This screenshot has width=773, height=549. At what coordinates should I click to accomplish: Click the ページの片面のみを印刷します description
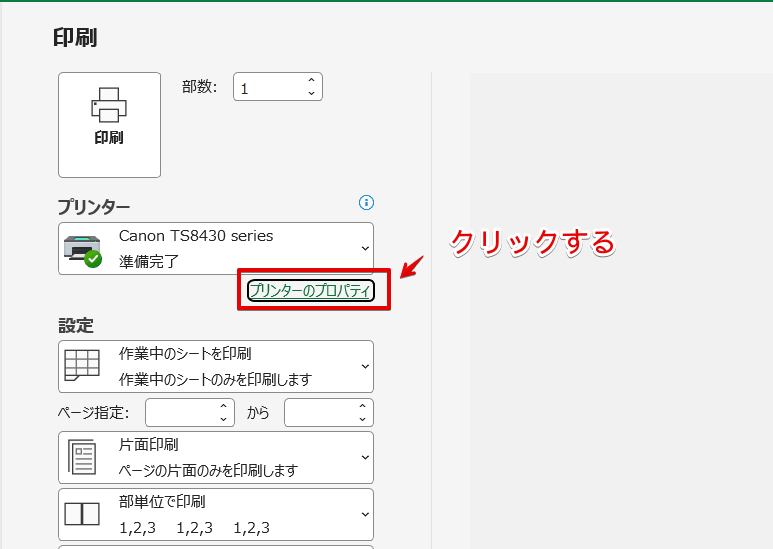[x=208, y=471]
